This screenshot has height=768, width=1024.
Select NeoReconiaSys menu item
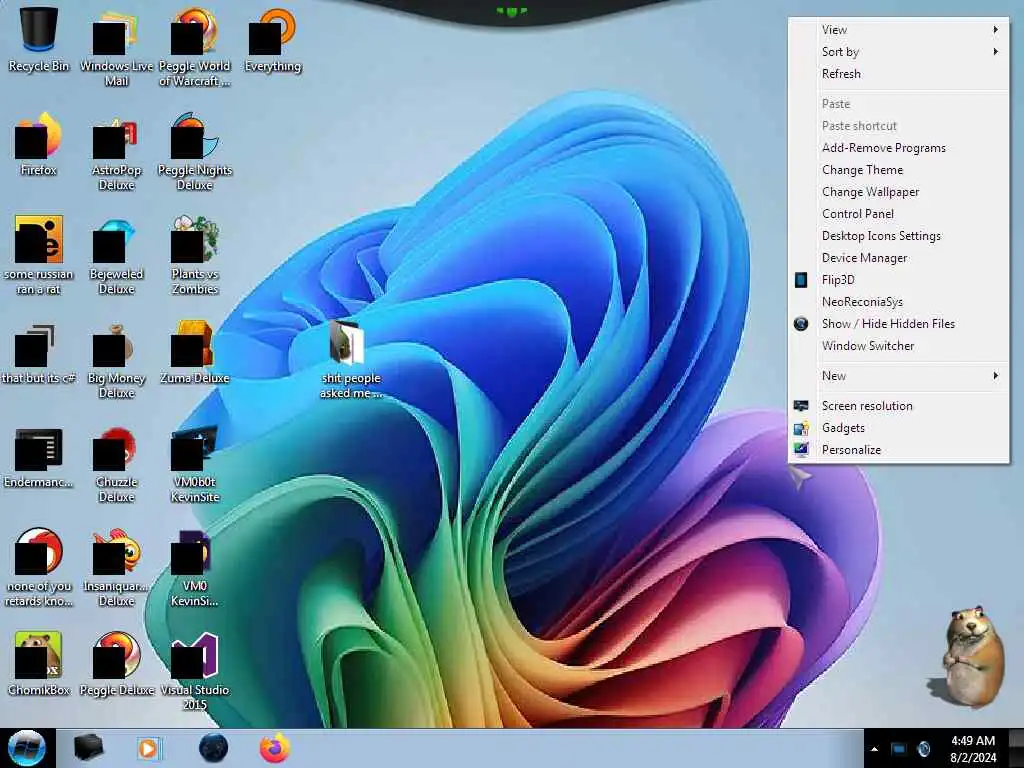(899, 302)
